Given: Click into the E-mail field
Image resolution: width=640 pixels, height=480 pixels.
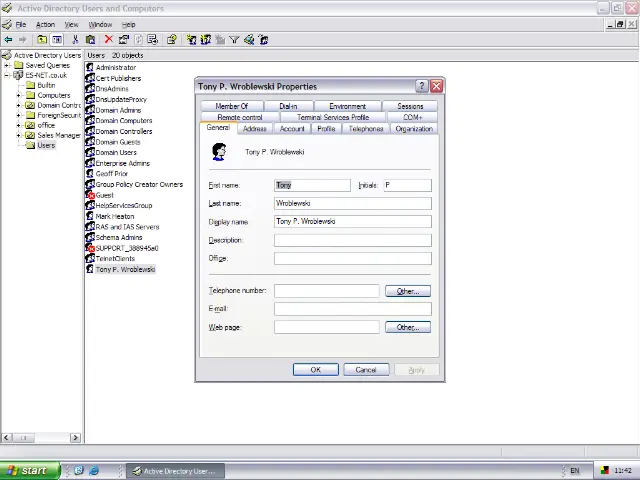Looking at the screenshot, I should point(353,309).
